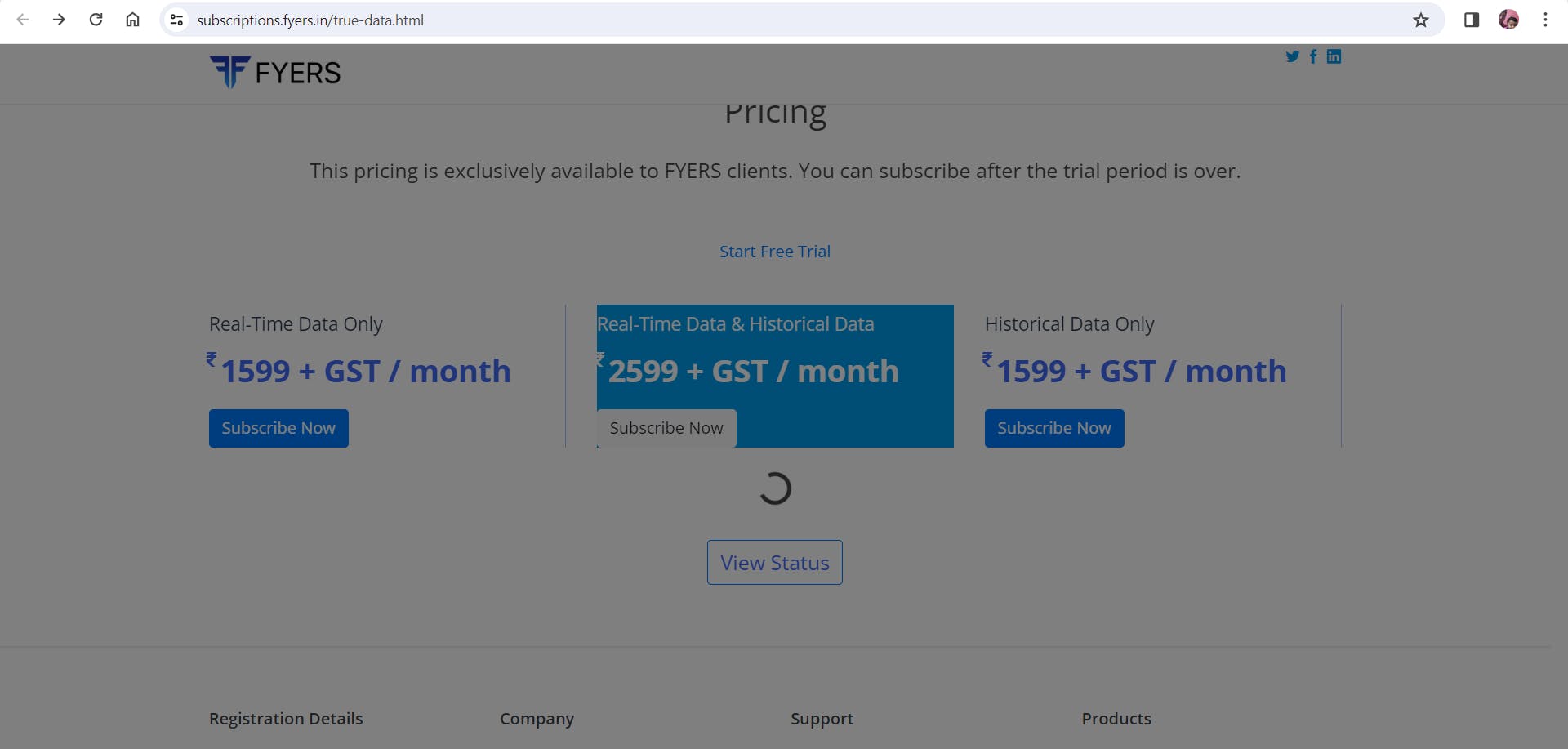Subscribe to Real-Time Data Only plan
1568x749 pixels.
click(x=278, y=428)
